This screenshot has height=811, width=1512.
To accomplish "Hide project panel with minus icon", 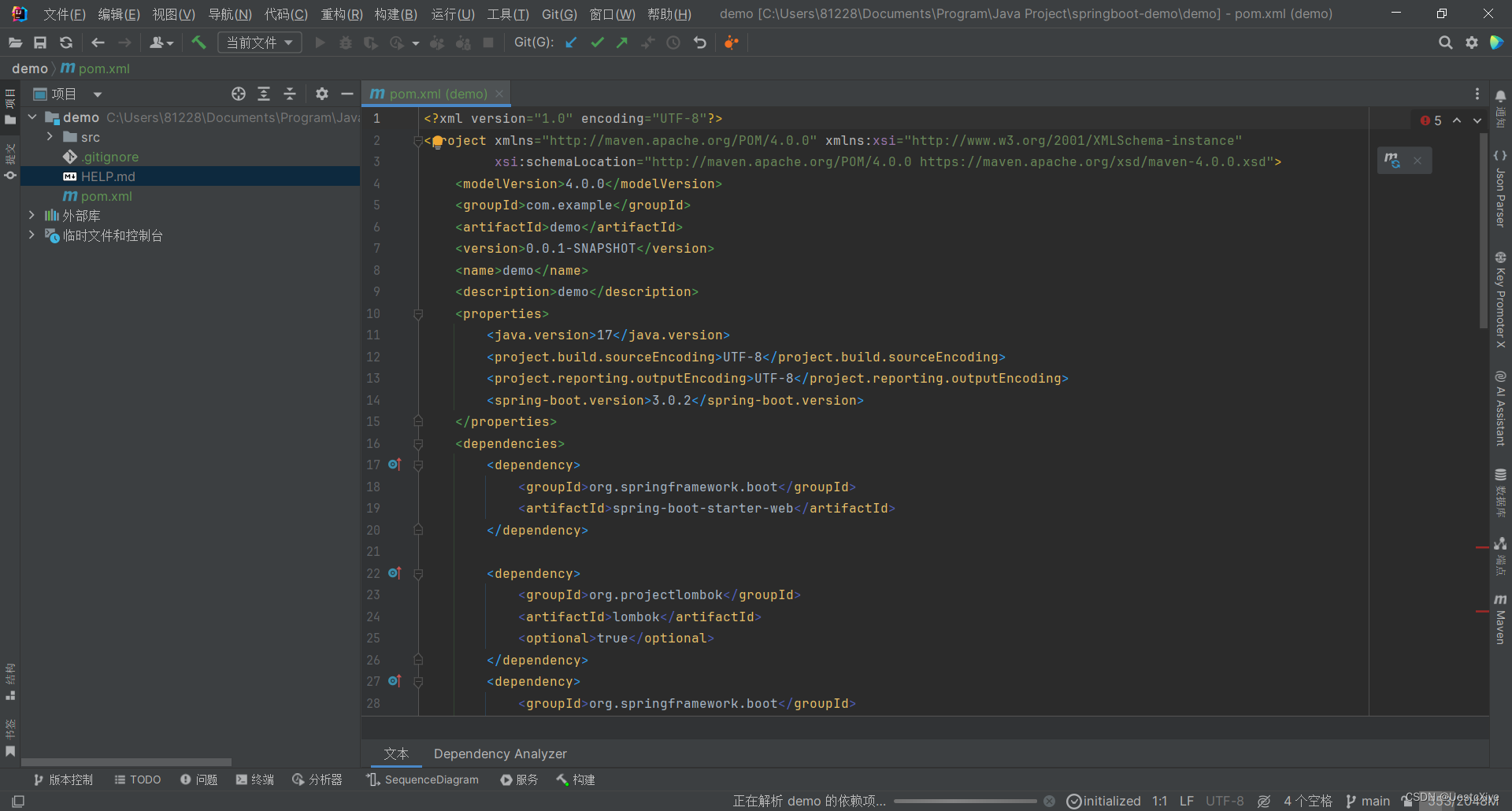I will pos(346,94).
